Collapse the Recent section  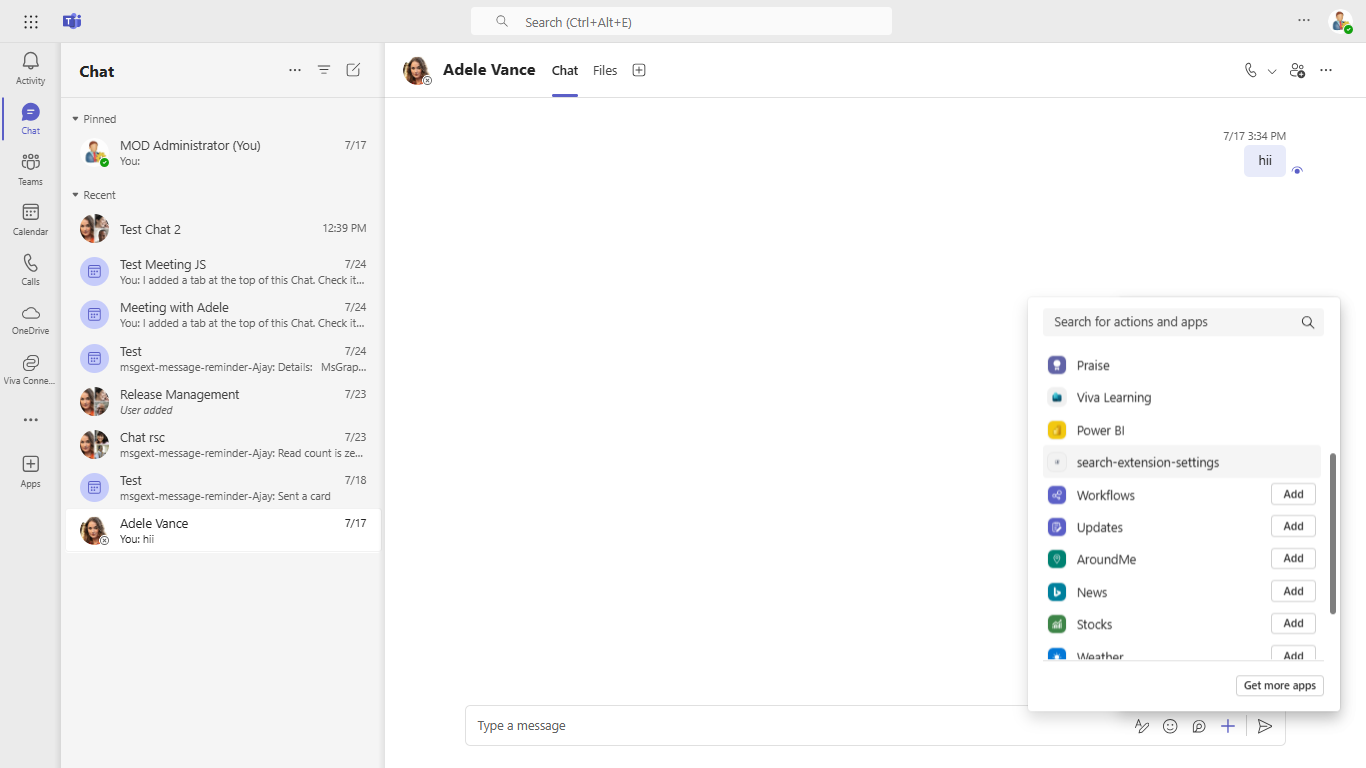pyautogui.click(x=75, y=195)
